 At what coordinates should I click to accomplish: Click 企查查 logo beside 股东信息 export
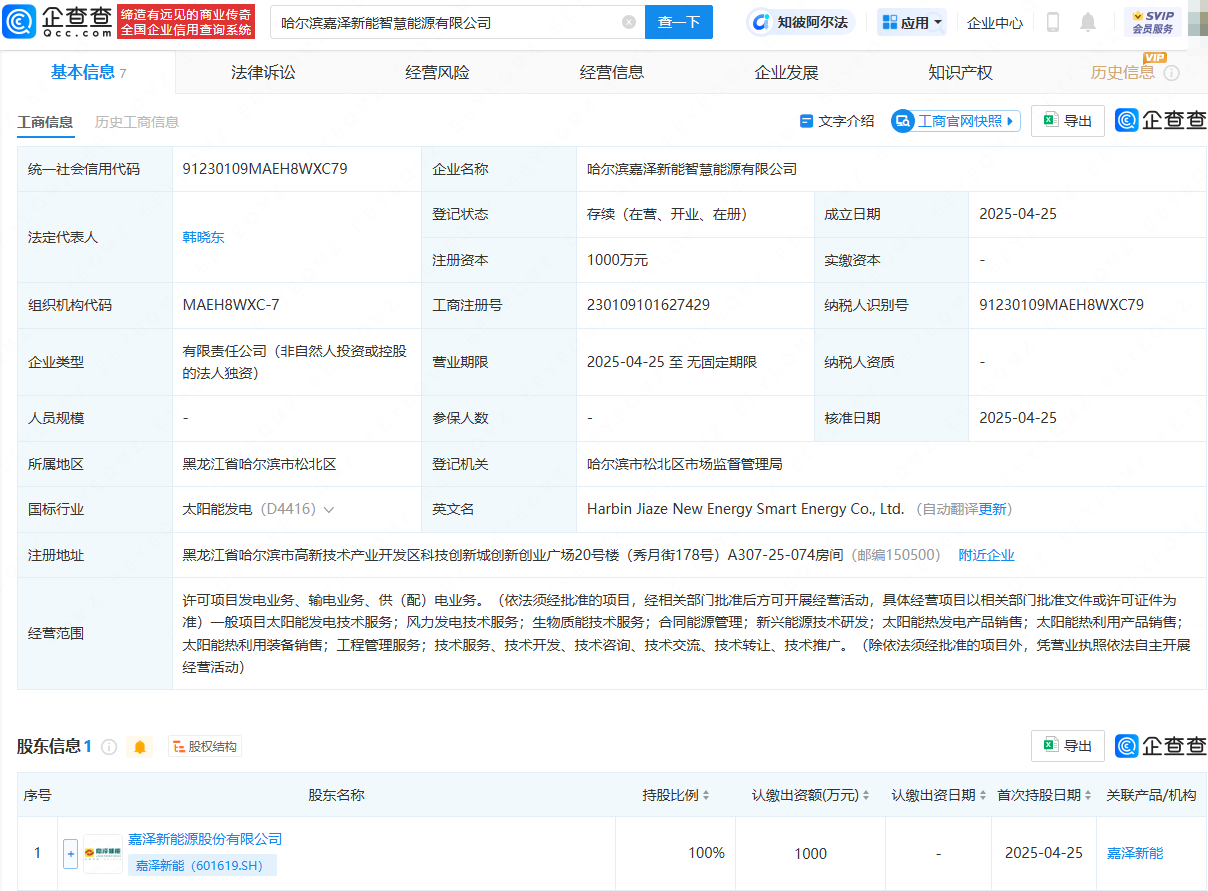[1161, 746]
